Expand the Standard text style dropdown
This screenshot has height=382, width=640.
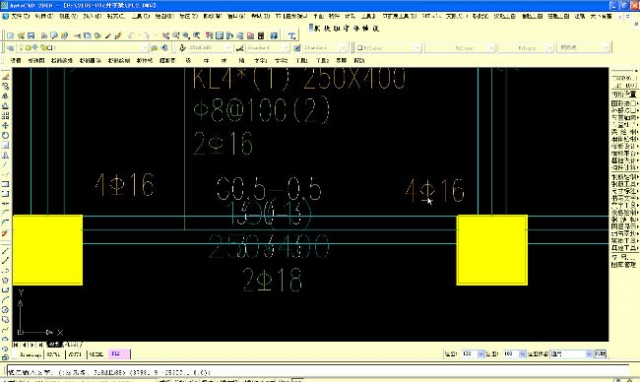267,48
